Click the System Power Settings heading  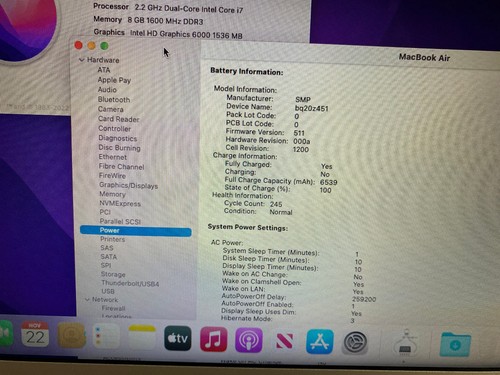pos(248,227)
